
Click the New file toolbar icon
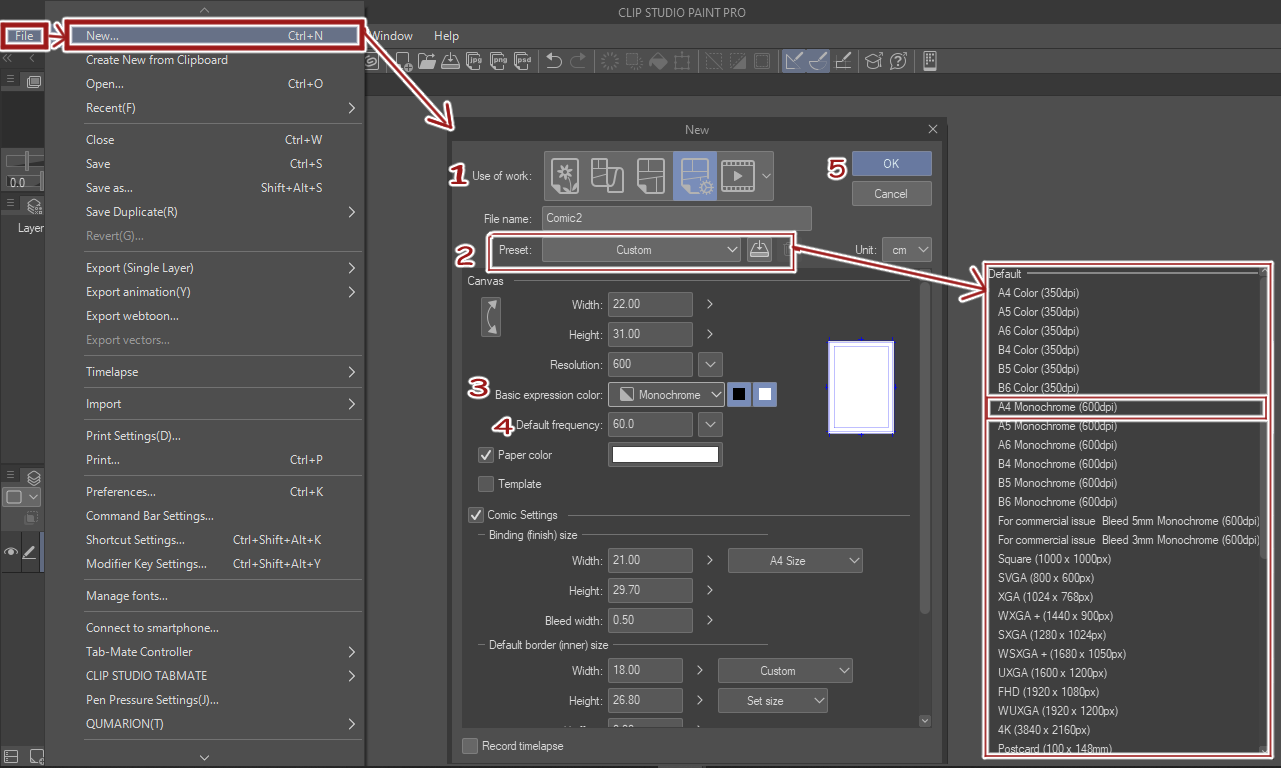coord(404,61)
